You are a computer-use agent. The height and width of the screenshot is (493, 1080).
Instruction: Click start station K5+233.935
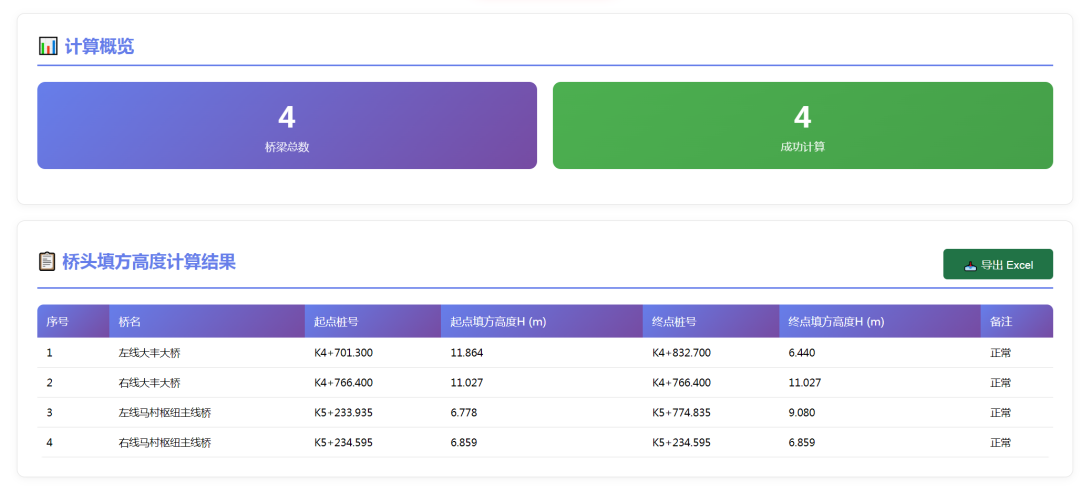pyautogui.click(x=343, y=413)
